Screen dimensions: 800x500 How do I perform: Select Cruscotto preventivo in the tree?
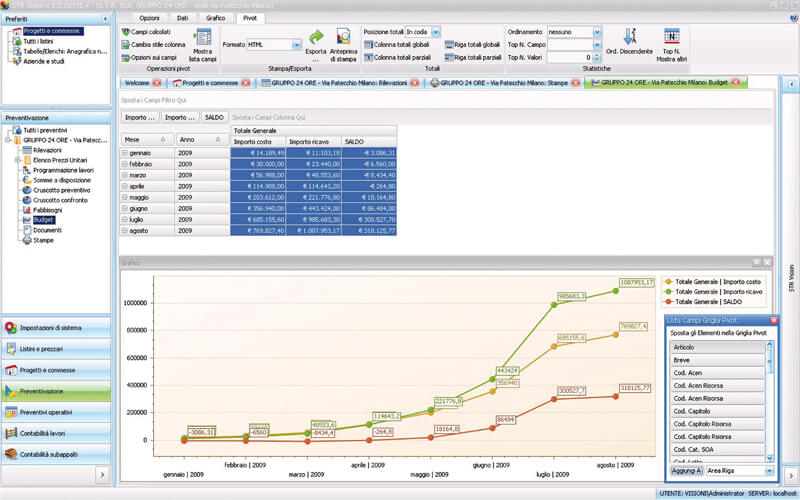[61, 190]
